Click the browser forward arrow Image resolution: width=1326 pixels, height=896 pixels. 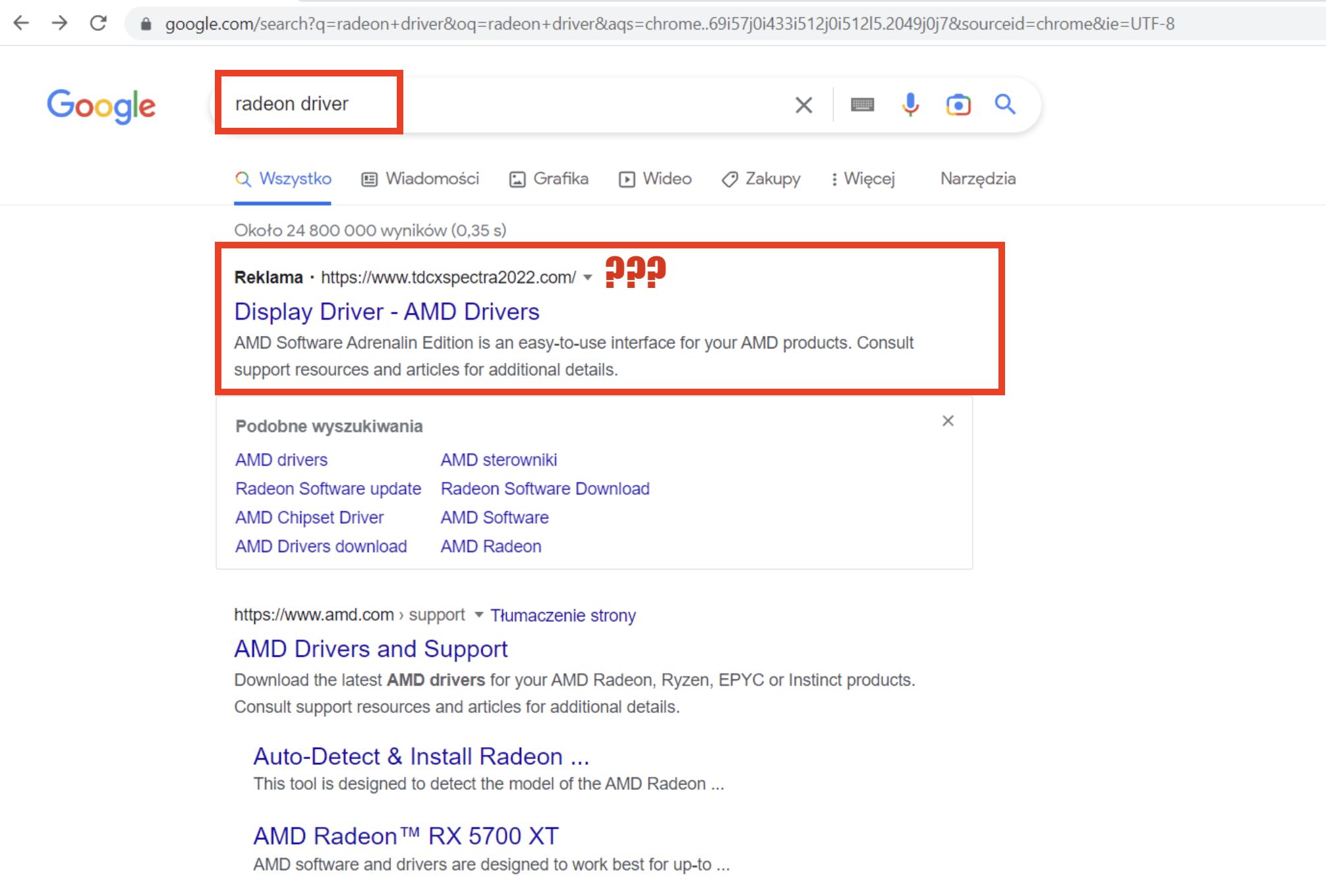59,24
